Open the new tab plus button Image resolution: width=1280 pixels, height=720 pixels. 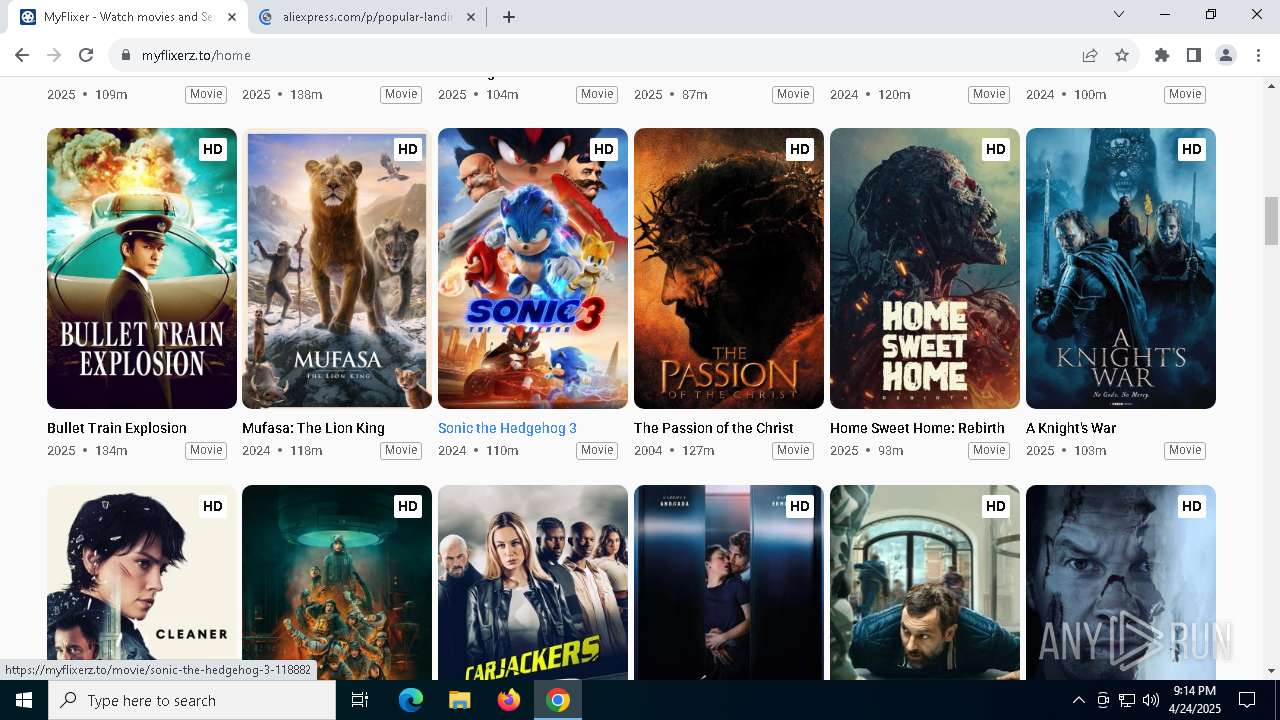(509, 17)
